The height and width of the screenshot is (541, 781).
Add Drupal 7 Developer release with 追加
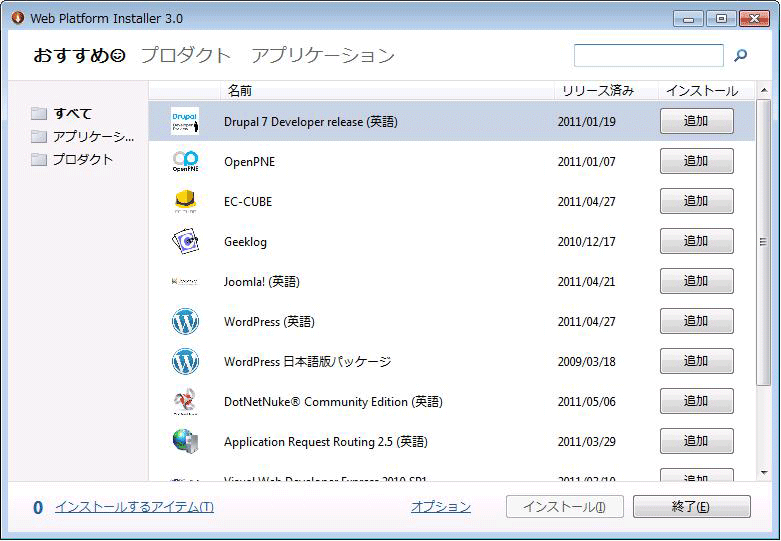(696, 121)
